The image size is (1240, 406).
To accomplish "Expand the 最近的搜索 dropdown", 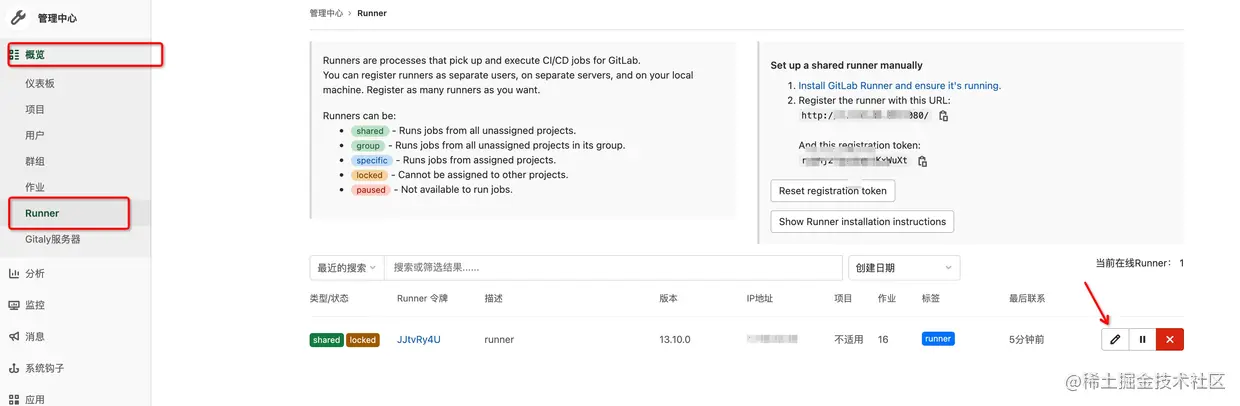I will coord(346,268).
